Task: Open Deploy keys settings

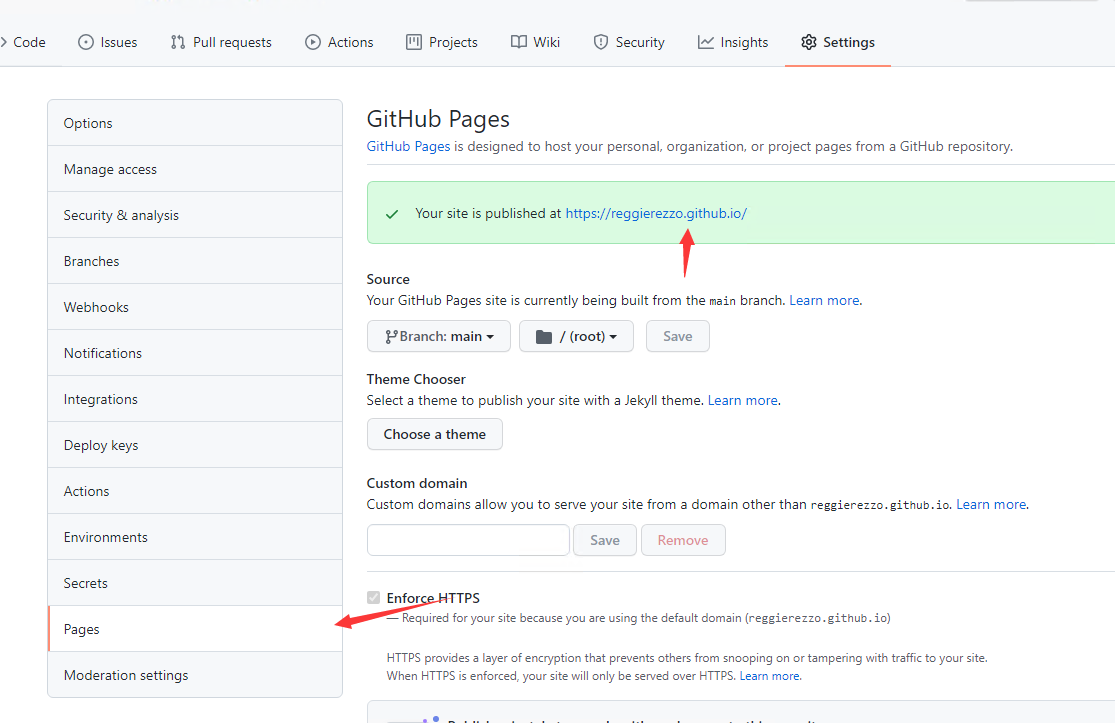Action: pos(195,445)
